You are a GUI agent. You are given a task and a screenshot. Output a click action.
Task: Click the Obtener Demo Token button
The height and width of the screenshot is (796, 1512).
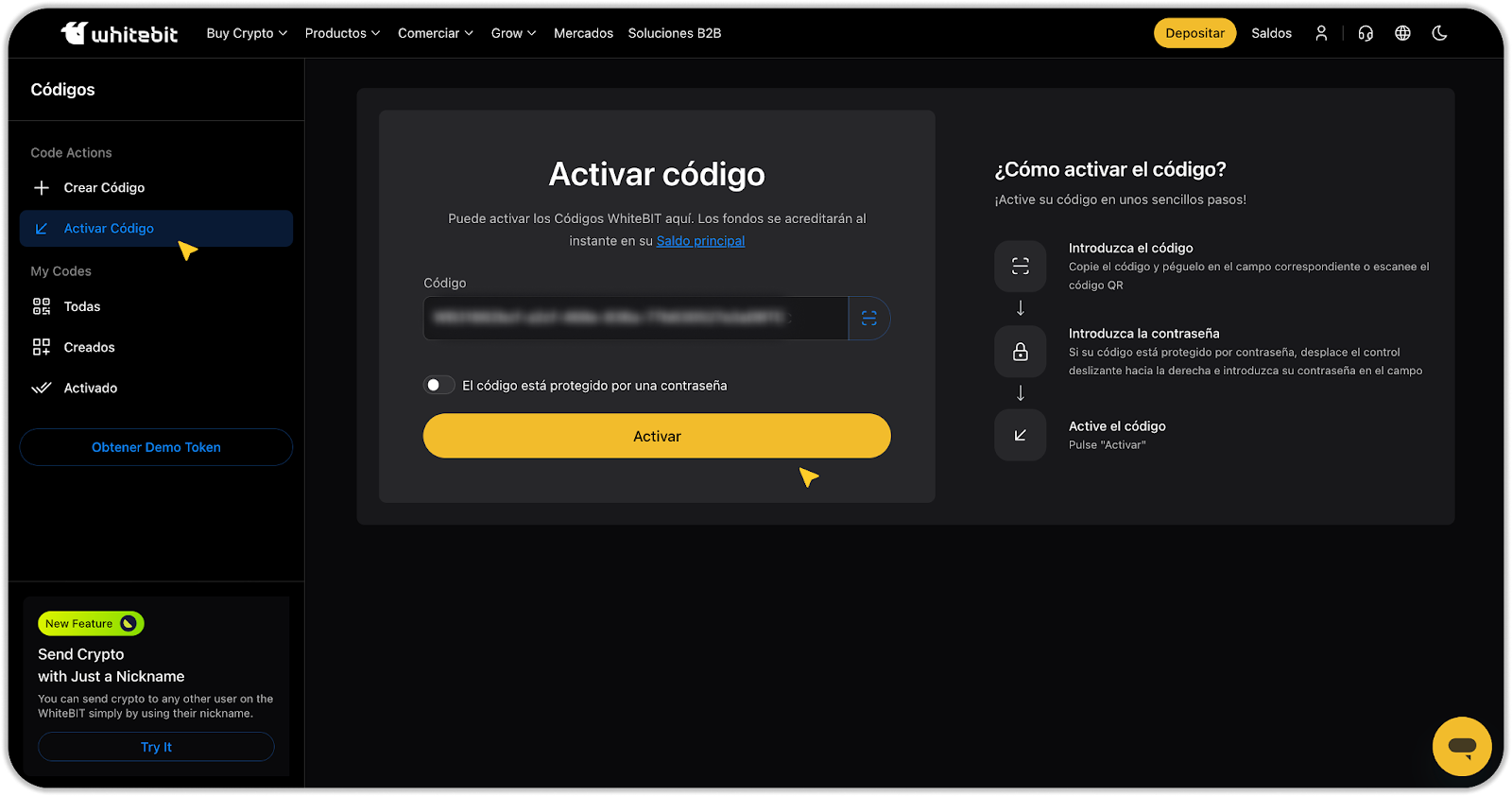click(x=156, y=447)
